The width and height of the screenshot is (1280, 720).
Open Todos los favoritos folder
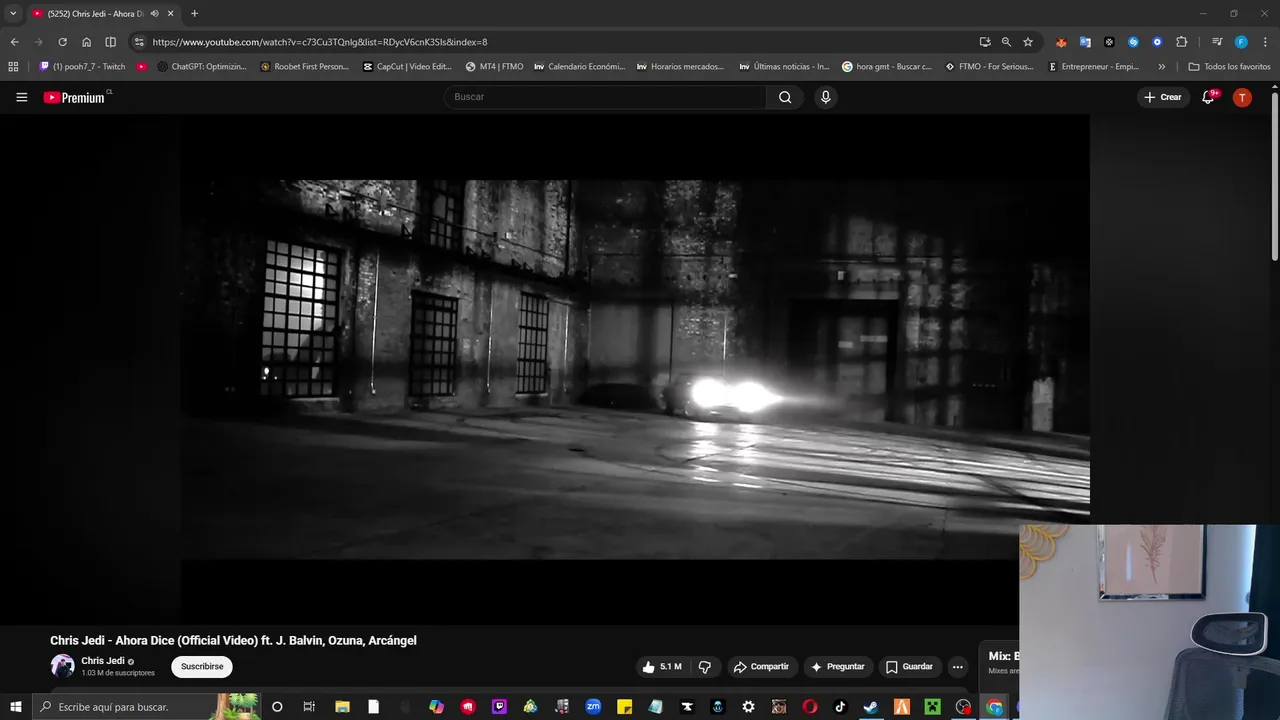1229,67
